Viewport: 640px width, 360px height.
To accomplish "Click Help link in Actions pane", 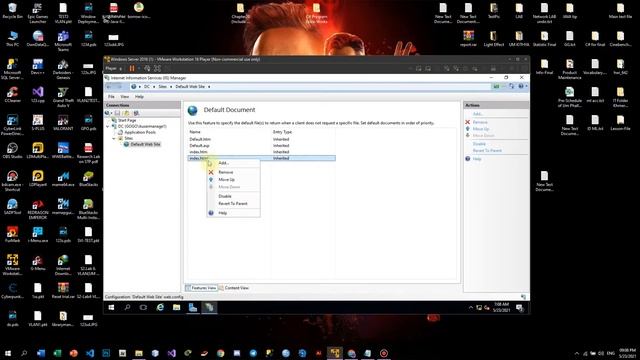I will 477,159.
